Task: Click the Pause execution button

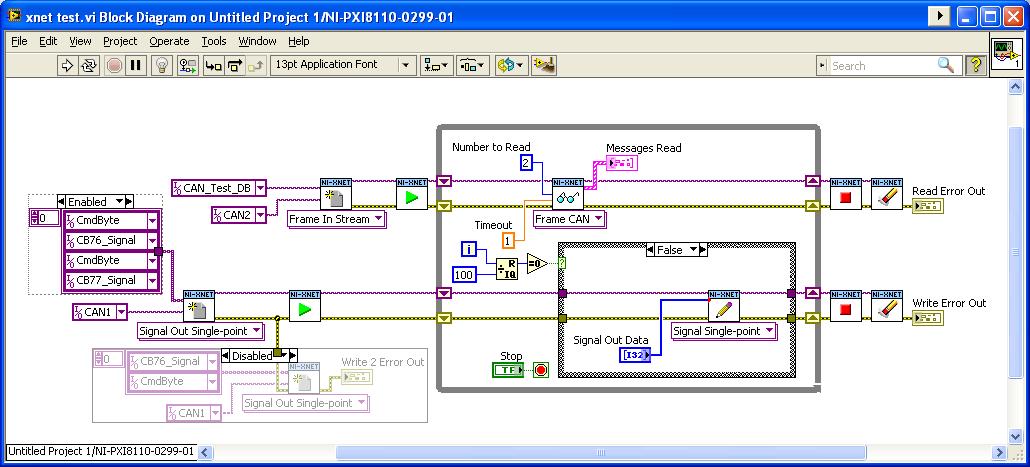Action: pos(137,65)
